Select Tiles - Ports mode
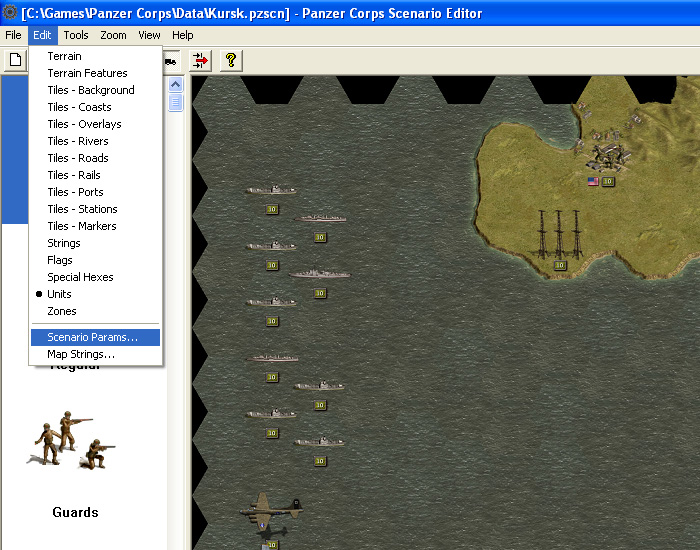 coord(96,192)
